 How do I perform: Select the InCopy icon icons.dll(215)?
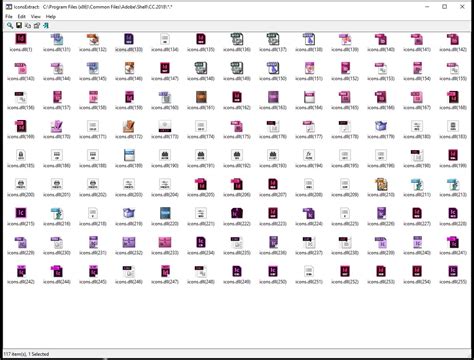21,213
